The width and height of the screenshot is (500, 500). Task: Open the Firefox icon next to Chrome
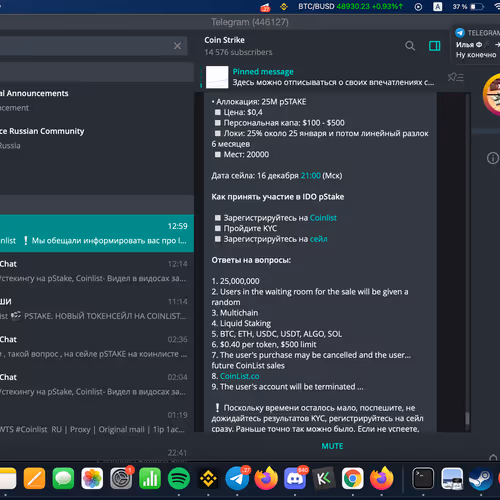(382, 478)
